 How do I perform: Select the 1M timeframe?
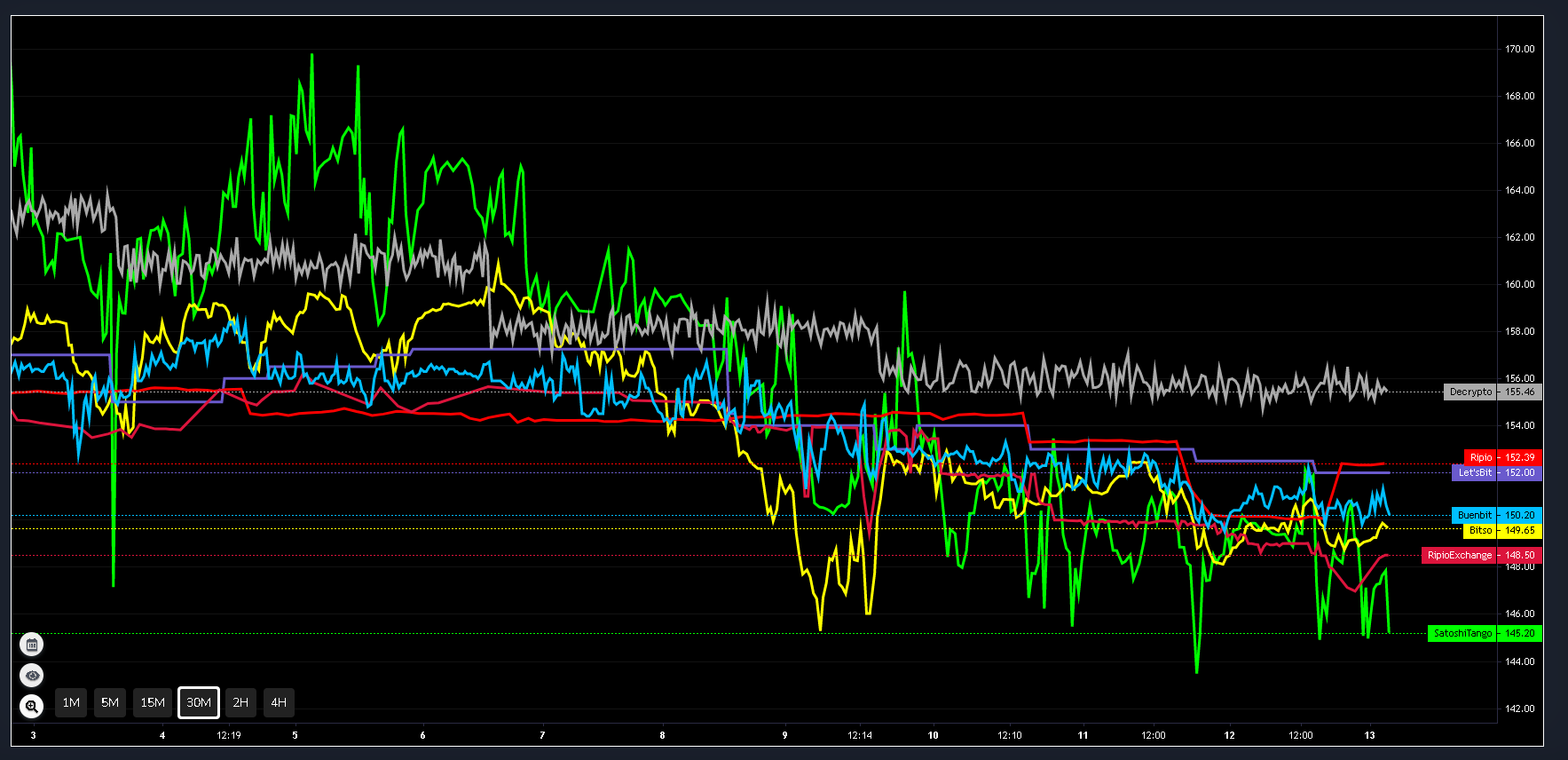point(71,702)
